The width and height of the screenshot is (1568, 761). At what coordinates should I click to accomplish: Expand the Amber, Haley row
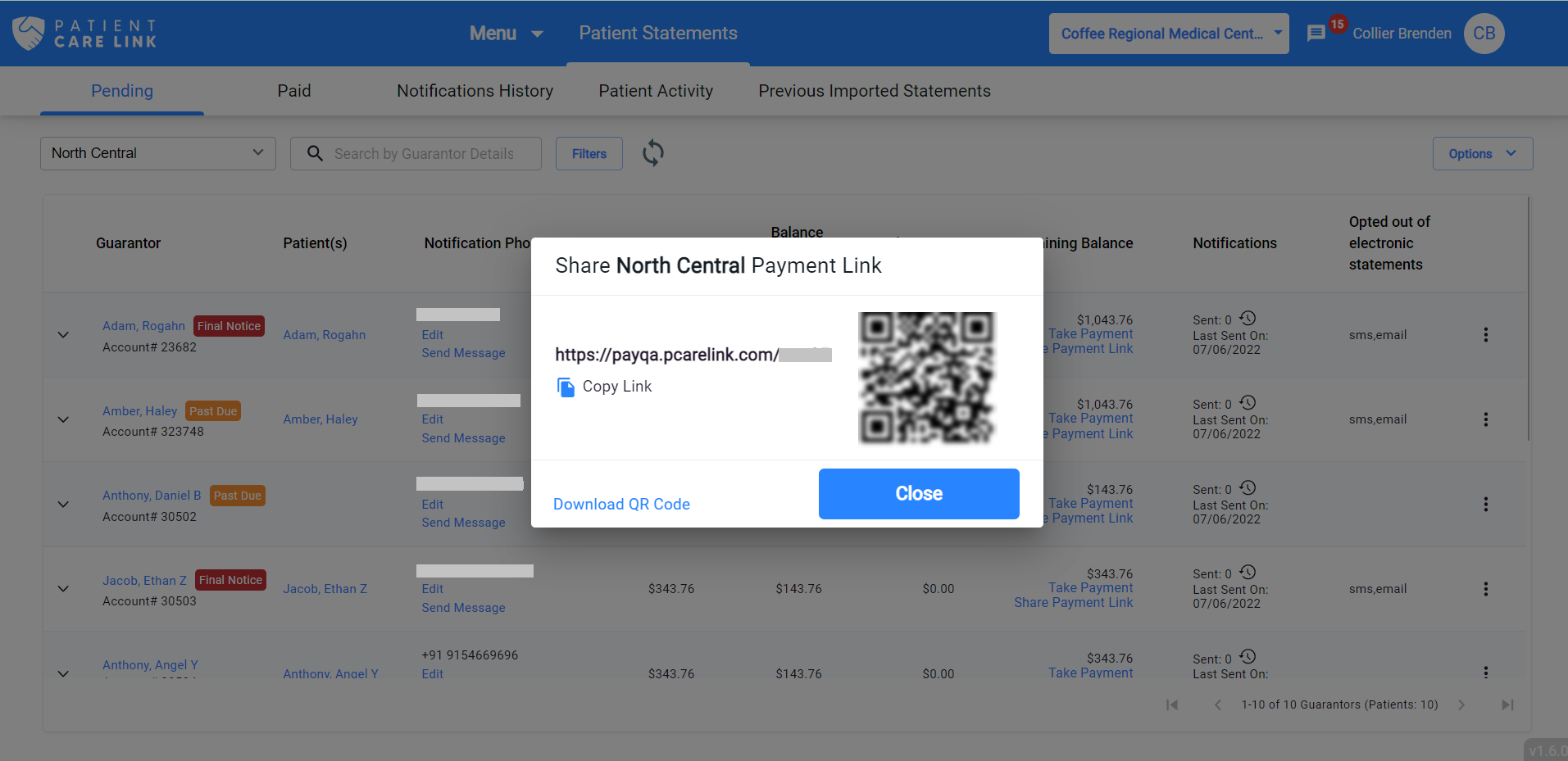tap(63, 419)
